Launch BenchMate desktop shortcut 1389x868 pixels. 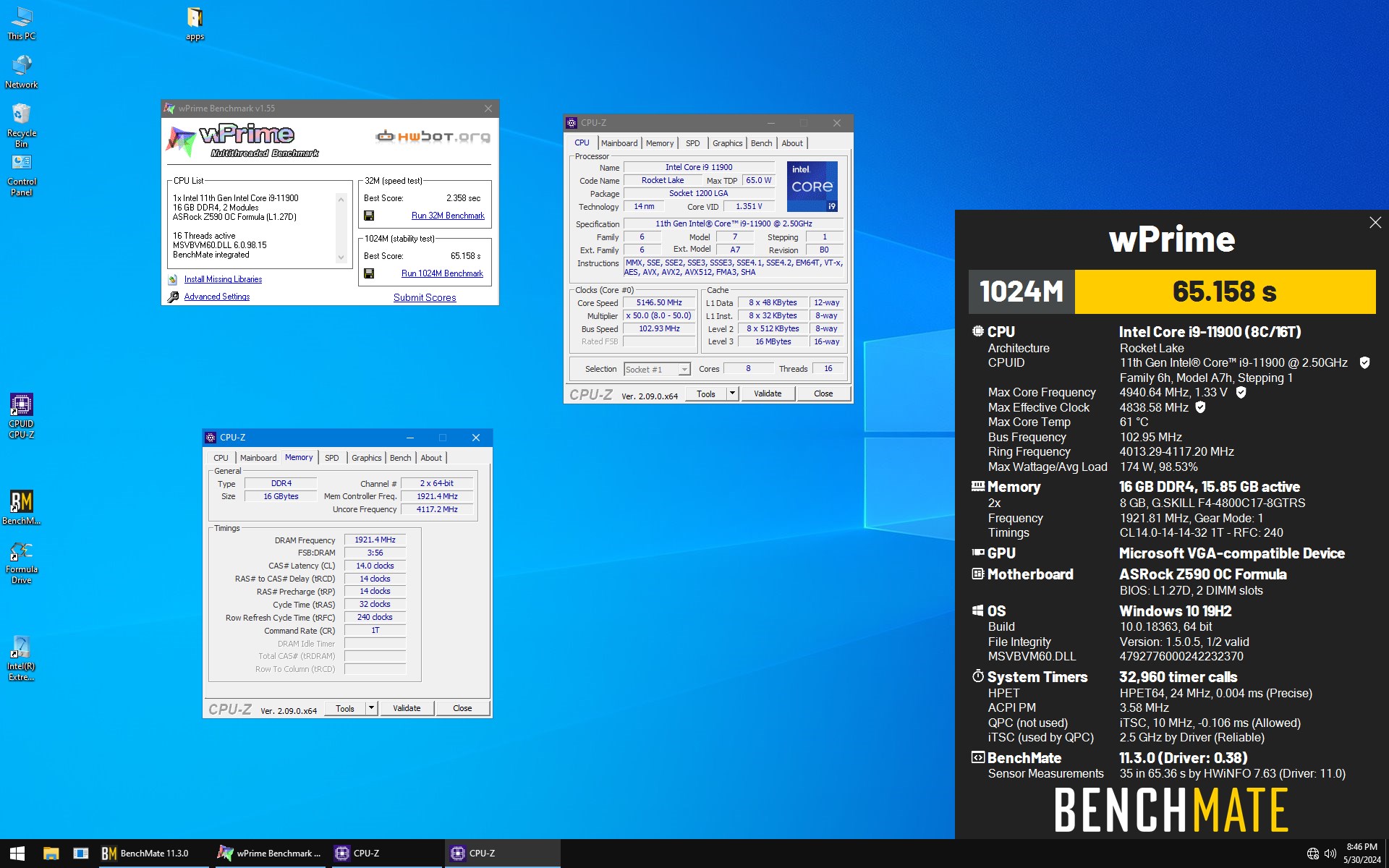coord(21,507)
